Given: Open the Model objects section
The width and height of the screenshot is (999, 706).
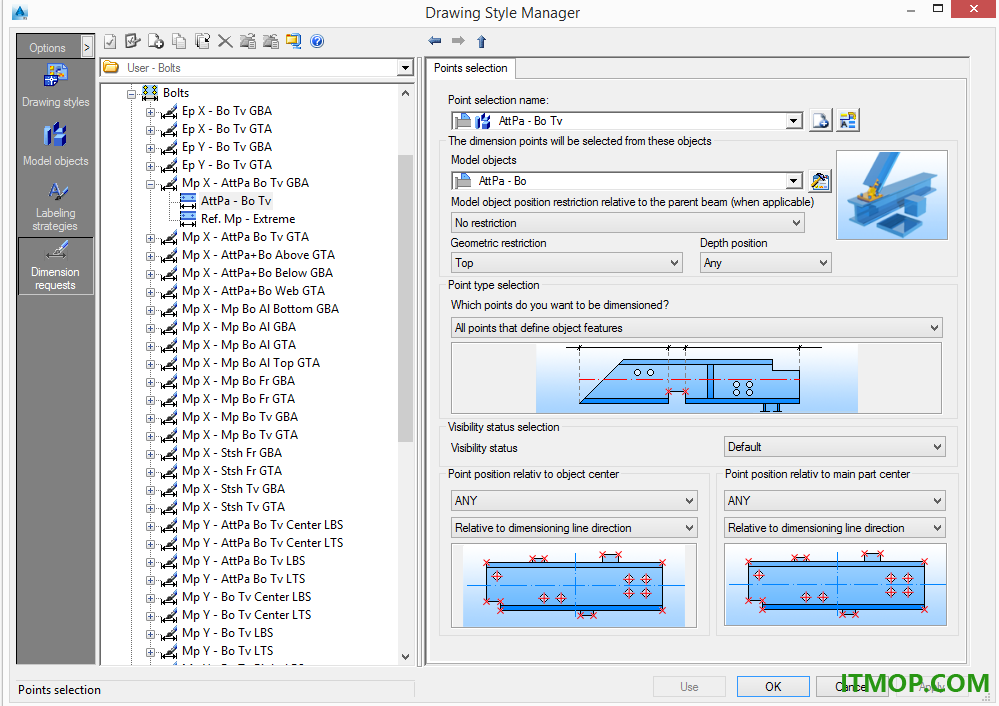Looking at the screenshot, I should [55, 145].
